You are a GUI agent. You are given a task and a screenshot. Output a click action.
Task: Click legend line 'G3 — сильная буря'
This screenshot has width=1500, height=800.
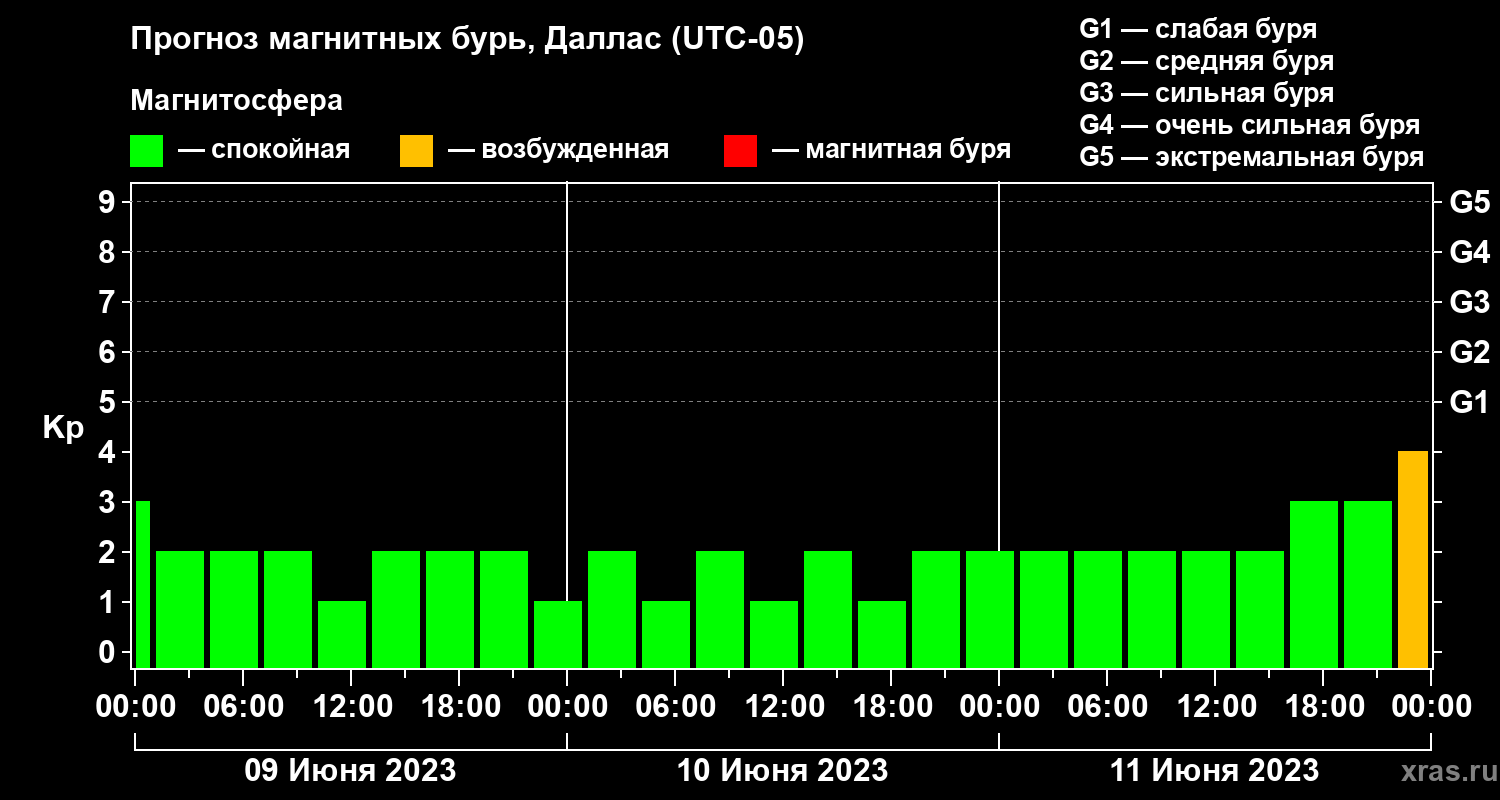pyautogui.click(x=1206, y=93)
